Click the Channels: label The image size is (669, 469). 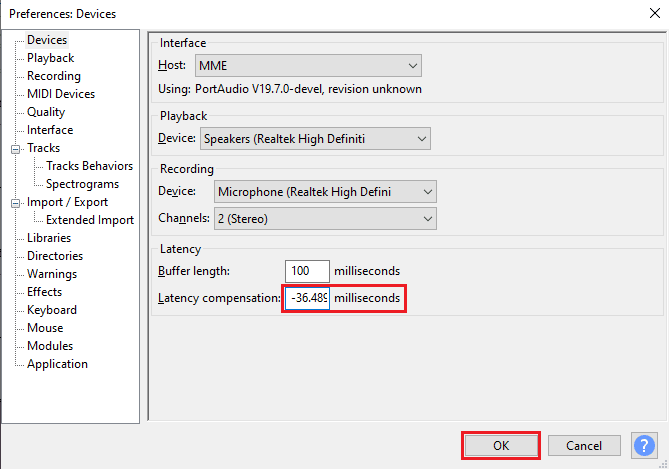click(183, 218)
